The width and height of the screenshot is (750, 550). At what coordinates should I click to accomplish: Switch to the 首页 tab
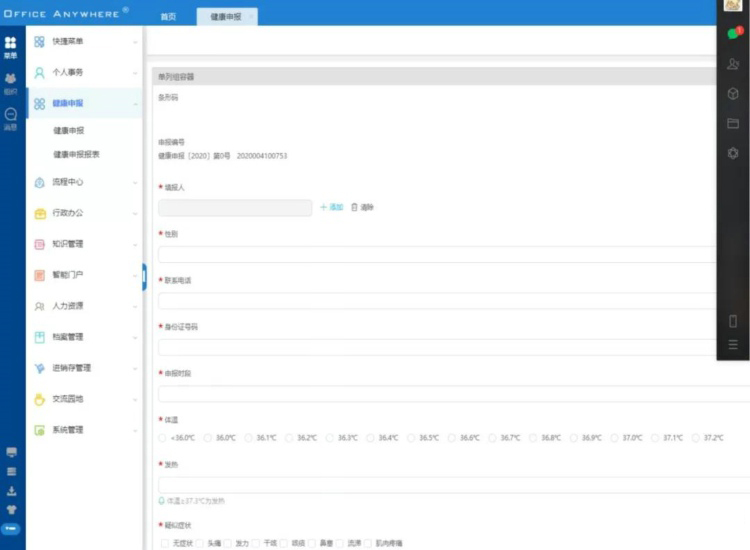pyautogui.click(x=169, y=17)
